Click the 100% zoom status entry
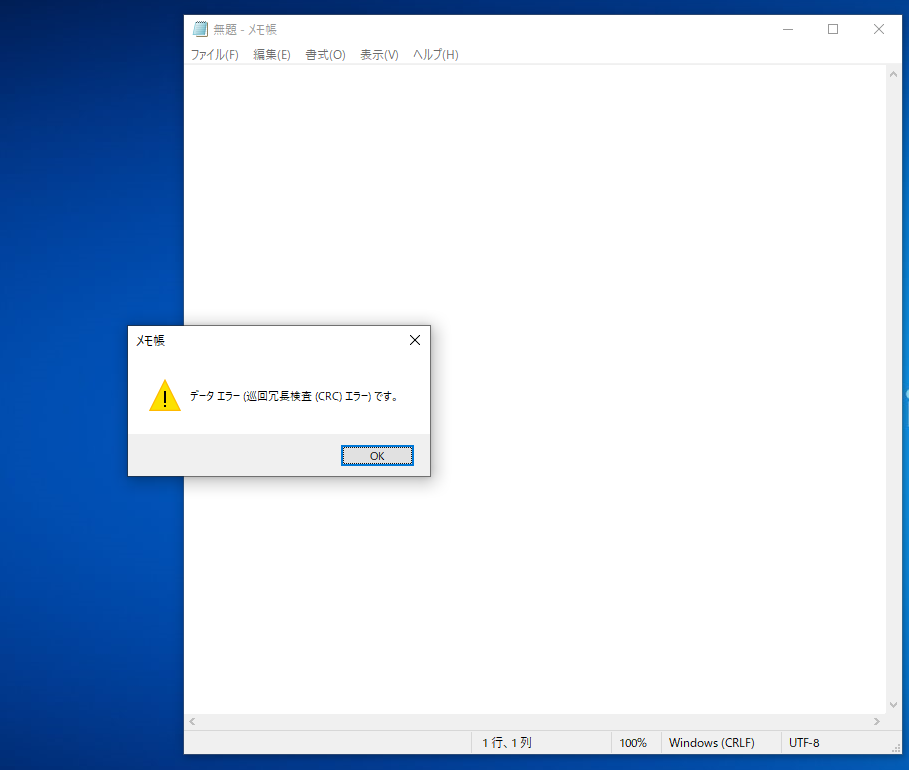The width and height of the screenshot is (909, 770). click(x=632, y=743)
